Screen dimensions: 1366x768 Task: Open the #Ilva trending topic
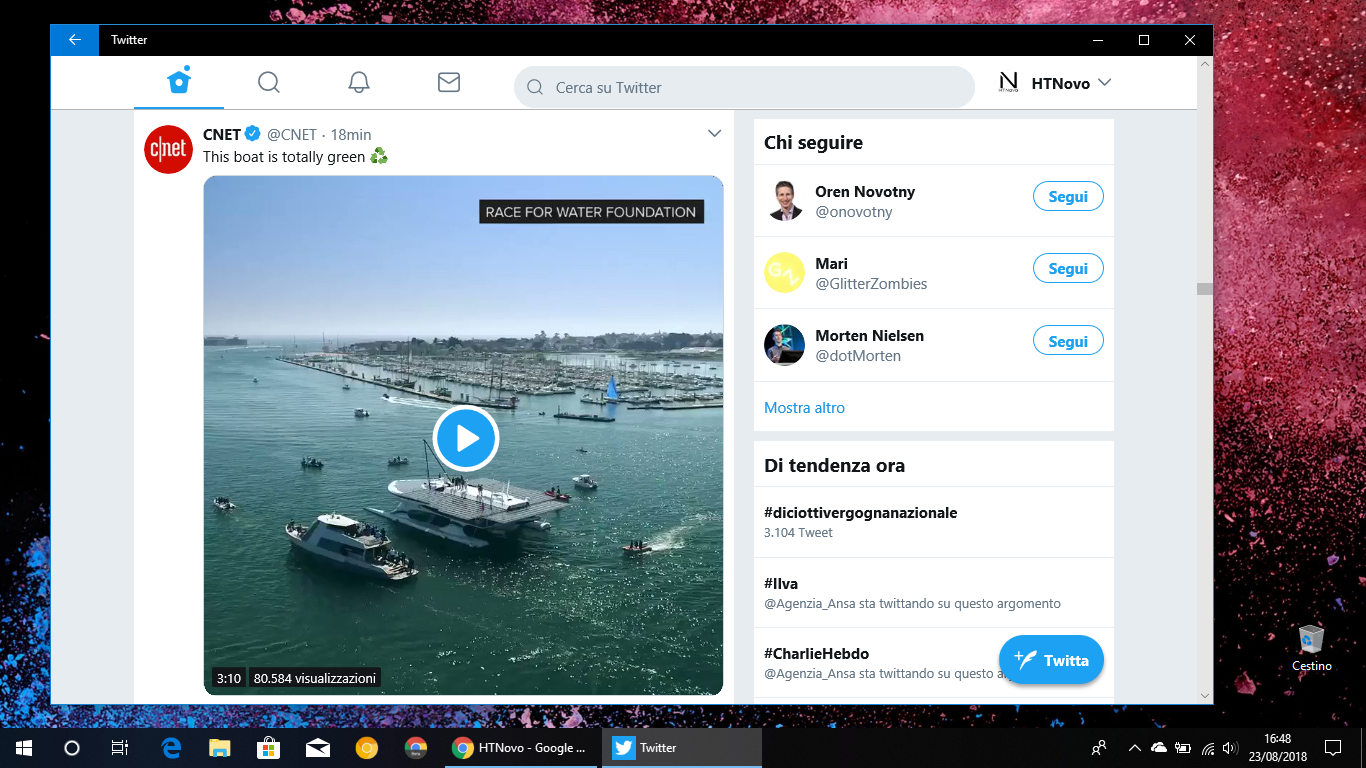(781, 584)
